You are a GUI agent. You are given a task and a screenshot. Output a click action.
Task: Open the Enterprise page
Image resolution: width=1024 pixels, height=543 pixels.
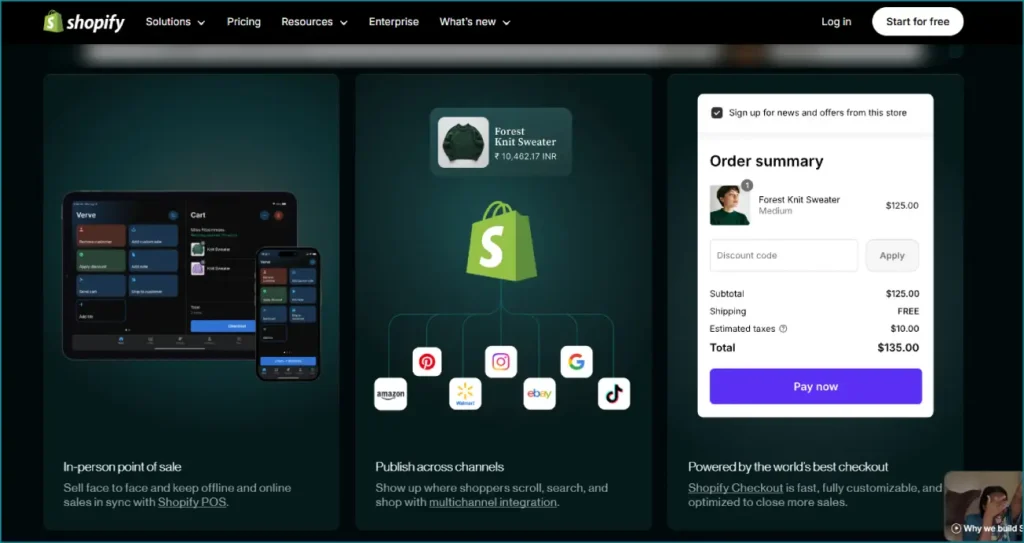(x=394, y=22)
